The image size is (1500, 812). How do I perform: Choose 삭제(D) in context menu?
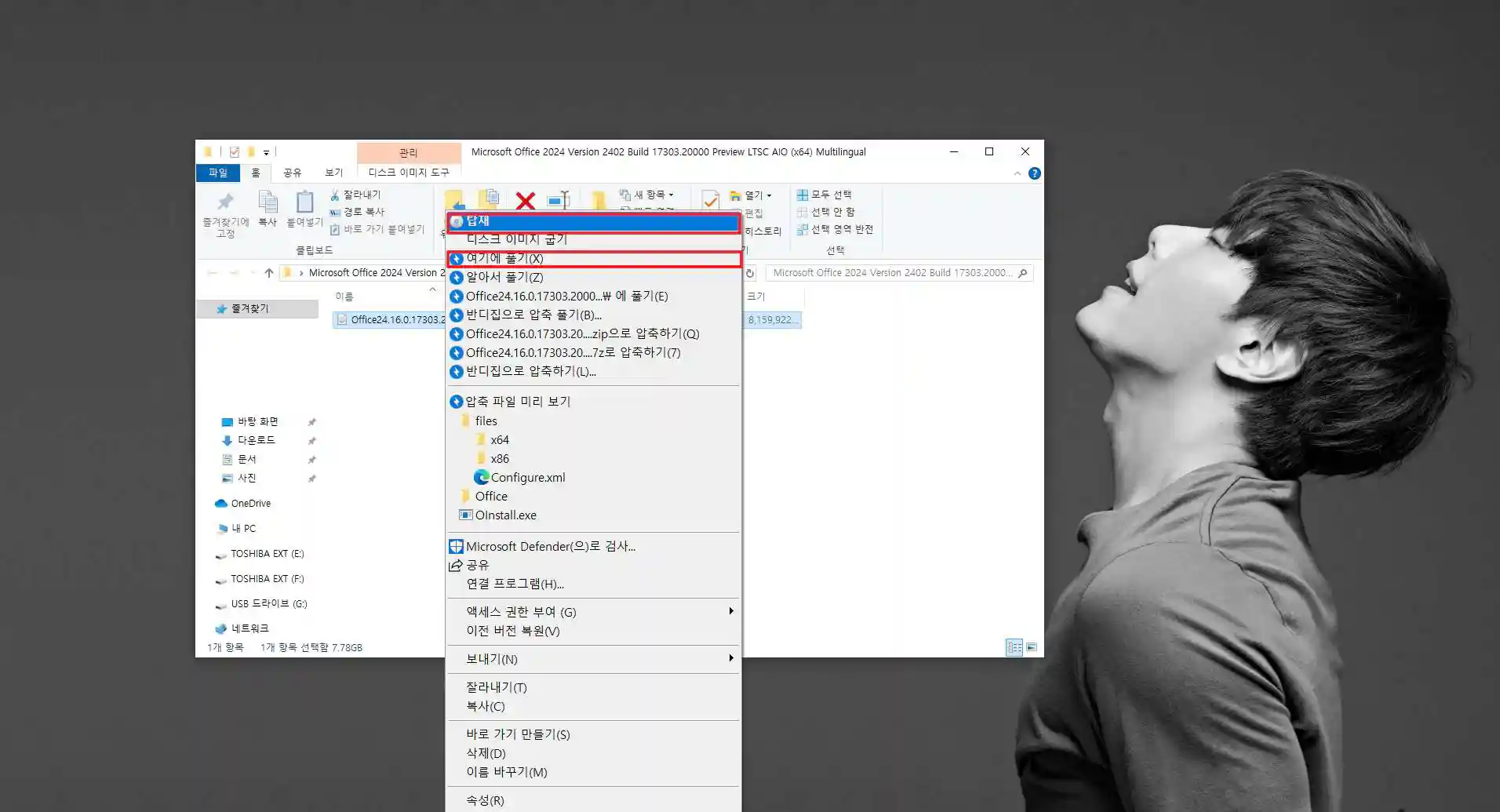593,753
